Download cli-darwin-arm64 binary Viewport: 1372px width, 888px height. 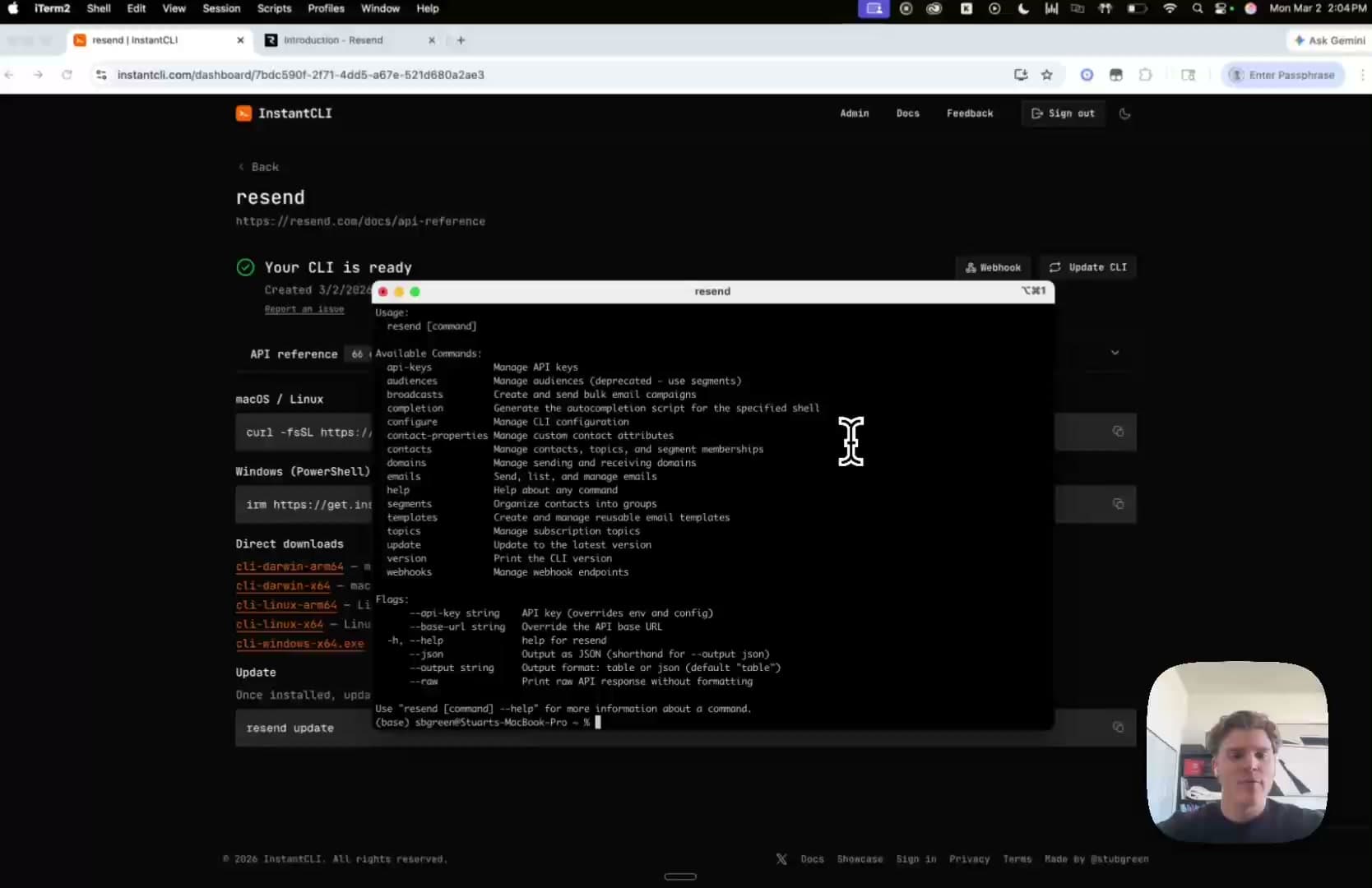(x=290, y=567)
